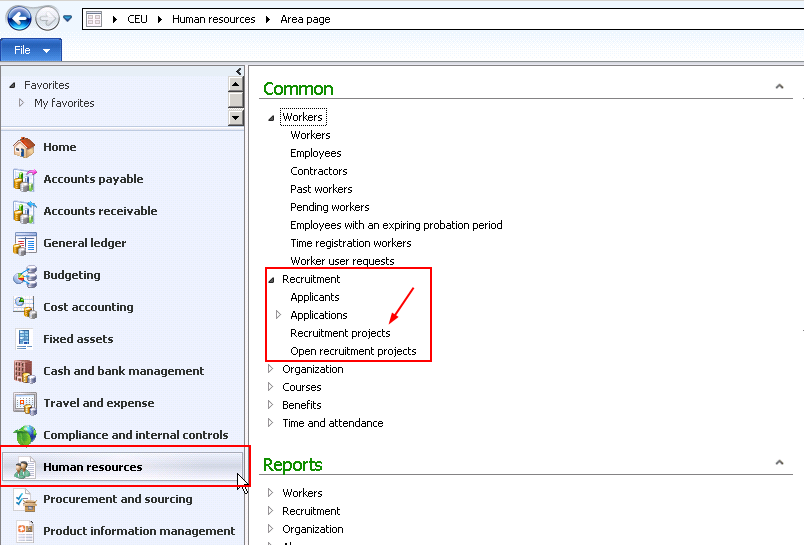The width and height of the screenshot is (804, 545).
Task: Collapse the Common section chevron
Action: 779,88
